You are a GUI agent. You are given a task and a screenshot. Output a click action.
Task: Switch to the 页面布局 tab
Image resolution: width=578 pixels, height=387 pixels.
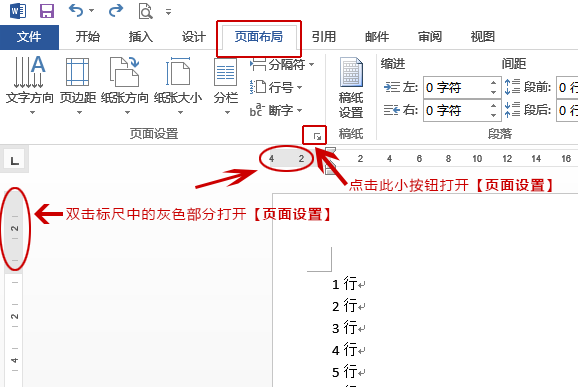click(259, 37)
